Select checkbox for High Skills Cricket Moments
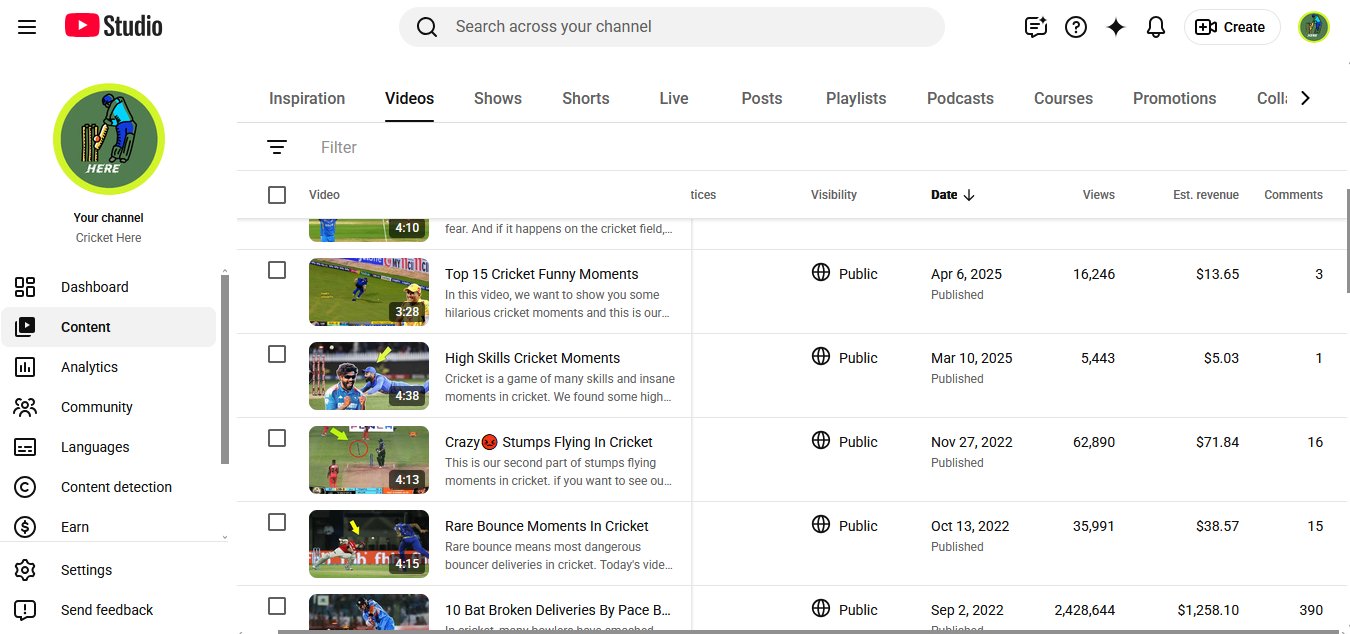 (x=277, y=354)
